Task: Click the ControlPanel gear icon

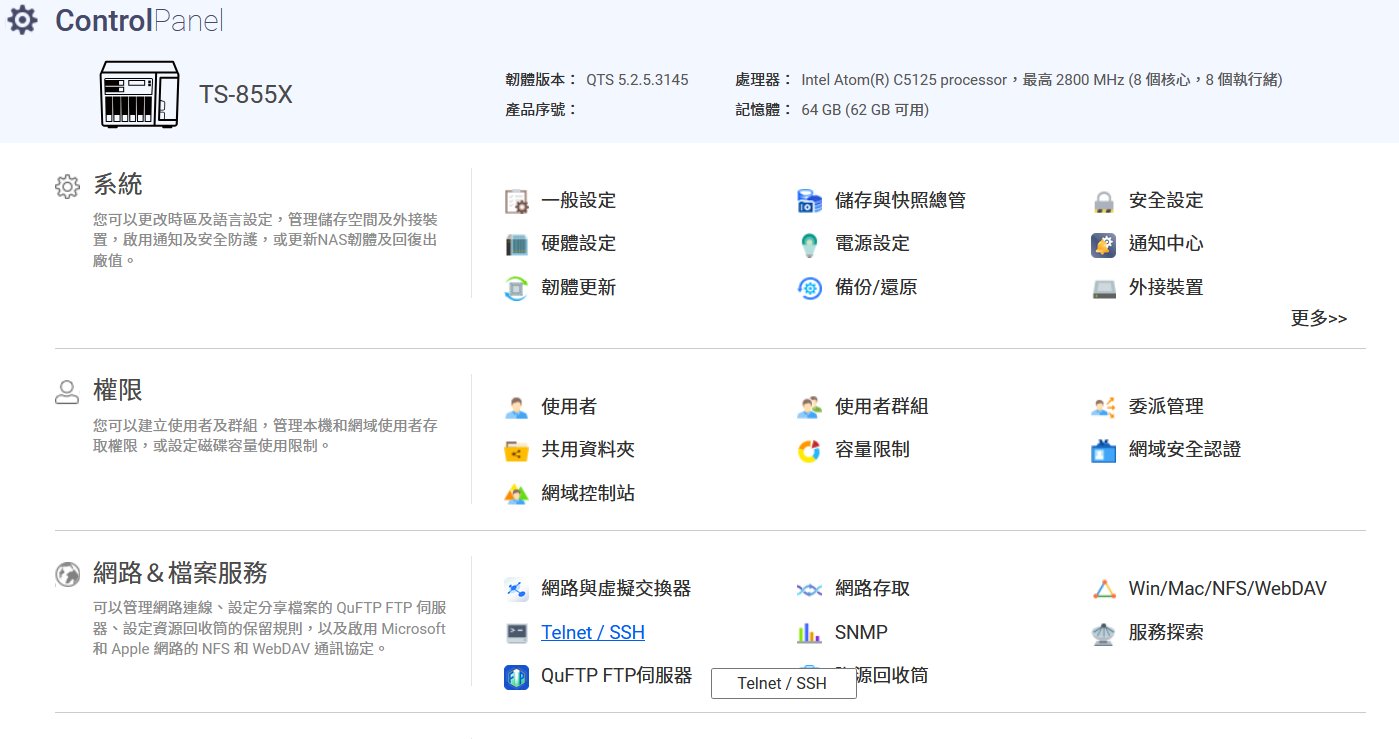Action: [x=22, y=19]
